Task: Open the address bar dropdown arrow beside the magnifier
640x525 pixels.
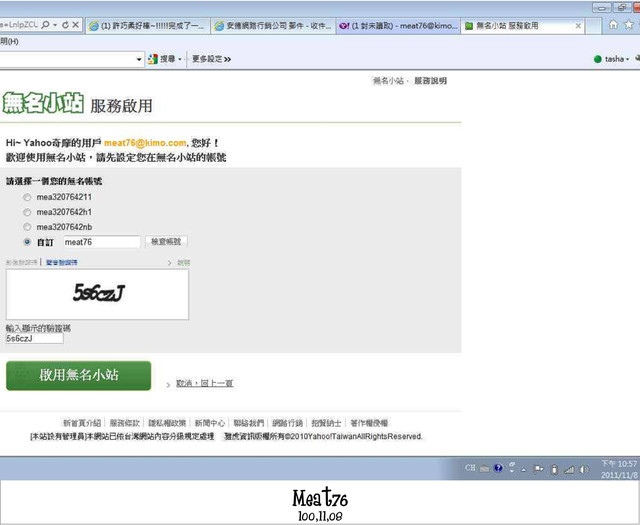Action: coord(55,25)
